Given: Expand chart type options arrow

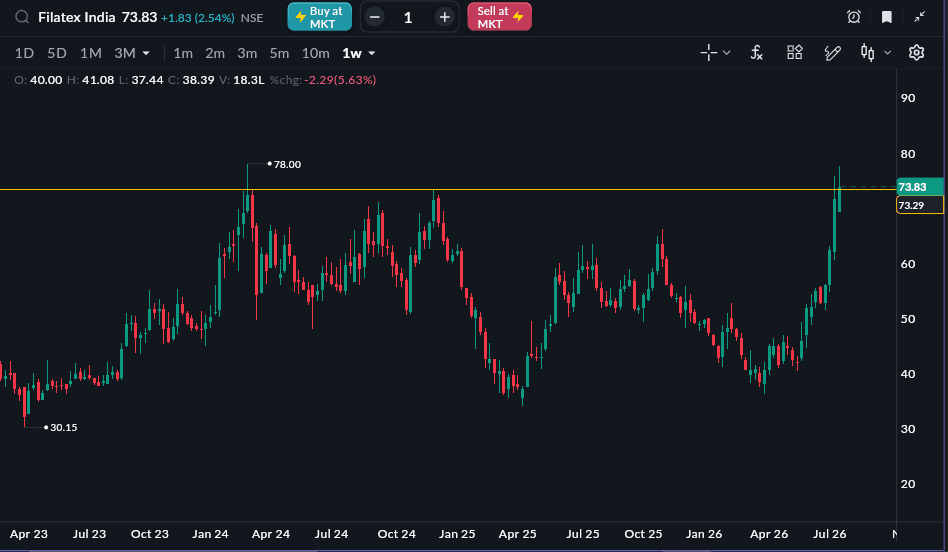Looking at the screenshot, I should click(x=888, y=53).
